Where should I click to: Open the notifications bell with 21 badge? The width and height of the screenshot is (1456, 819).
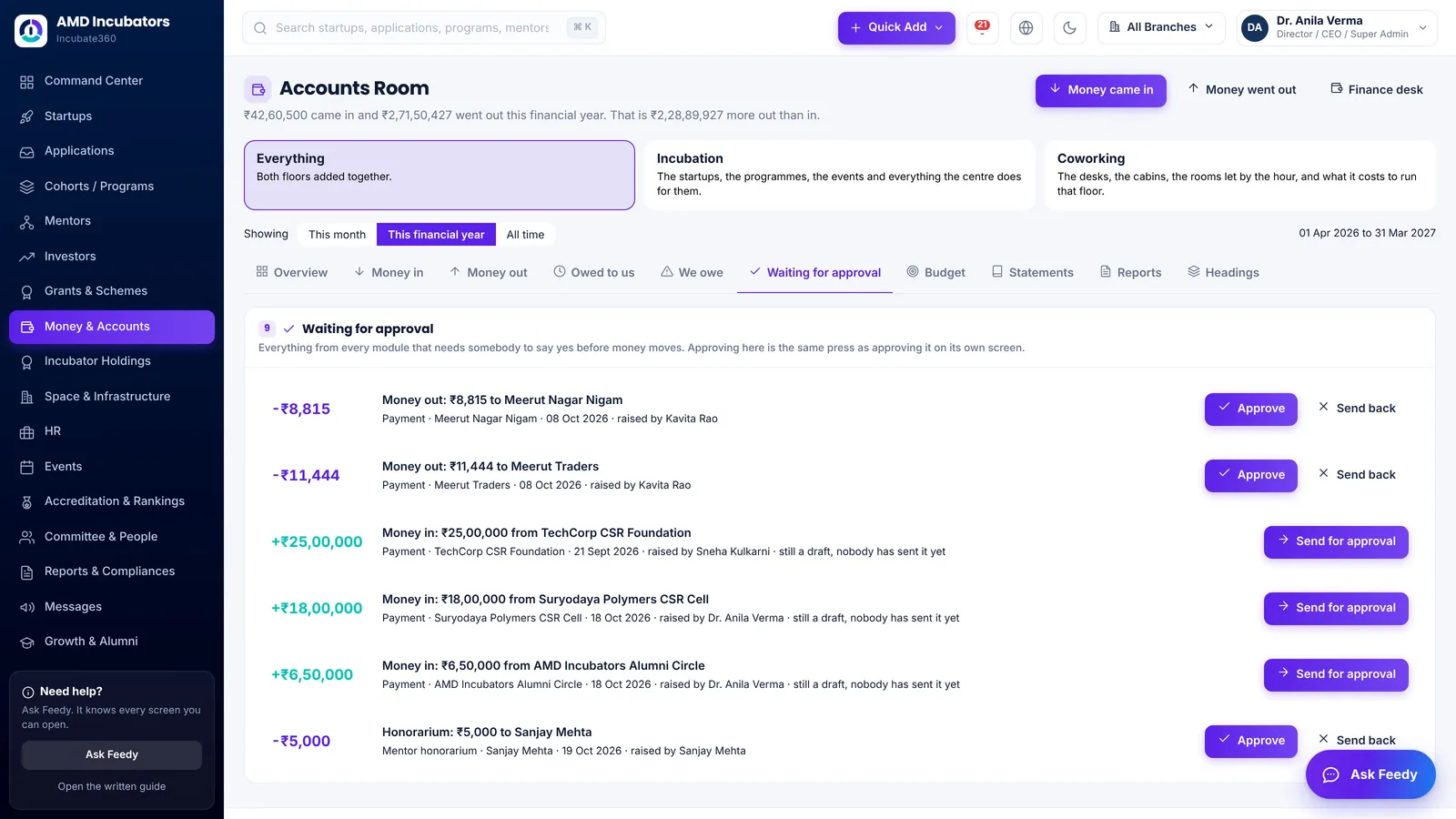(982, 27)
